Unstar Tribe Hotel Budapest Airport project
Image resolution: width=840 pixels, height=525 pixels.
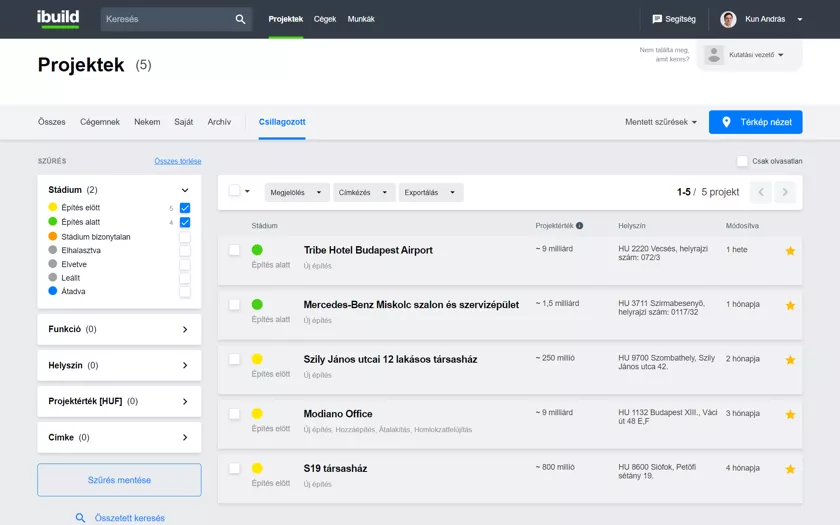click(790, 251)
